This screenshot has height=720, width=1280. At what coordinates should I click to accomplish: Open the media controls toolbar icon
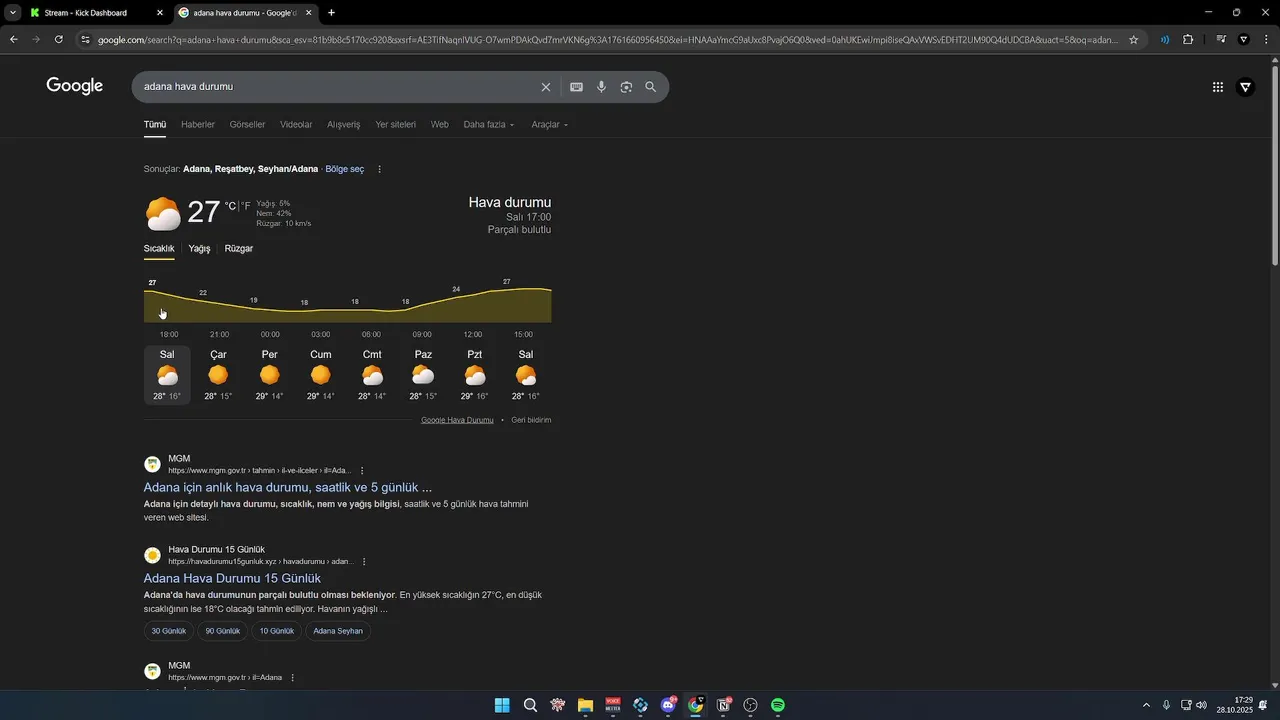pos(1220,40)
